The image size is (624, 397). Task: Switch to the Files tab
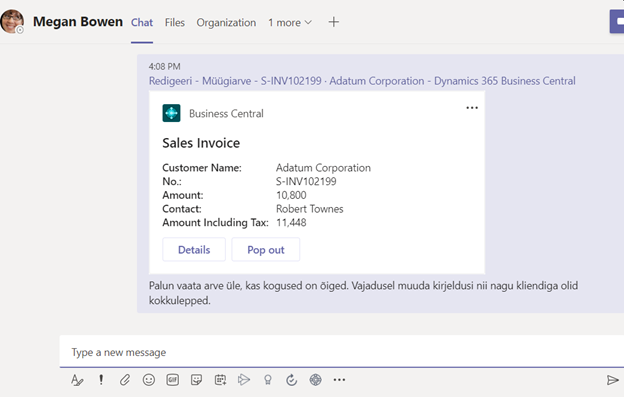[x=175, y=23]
